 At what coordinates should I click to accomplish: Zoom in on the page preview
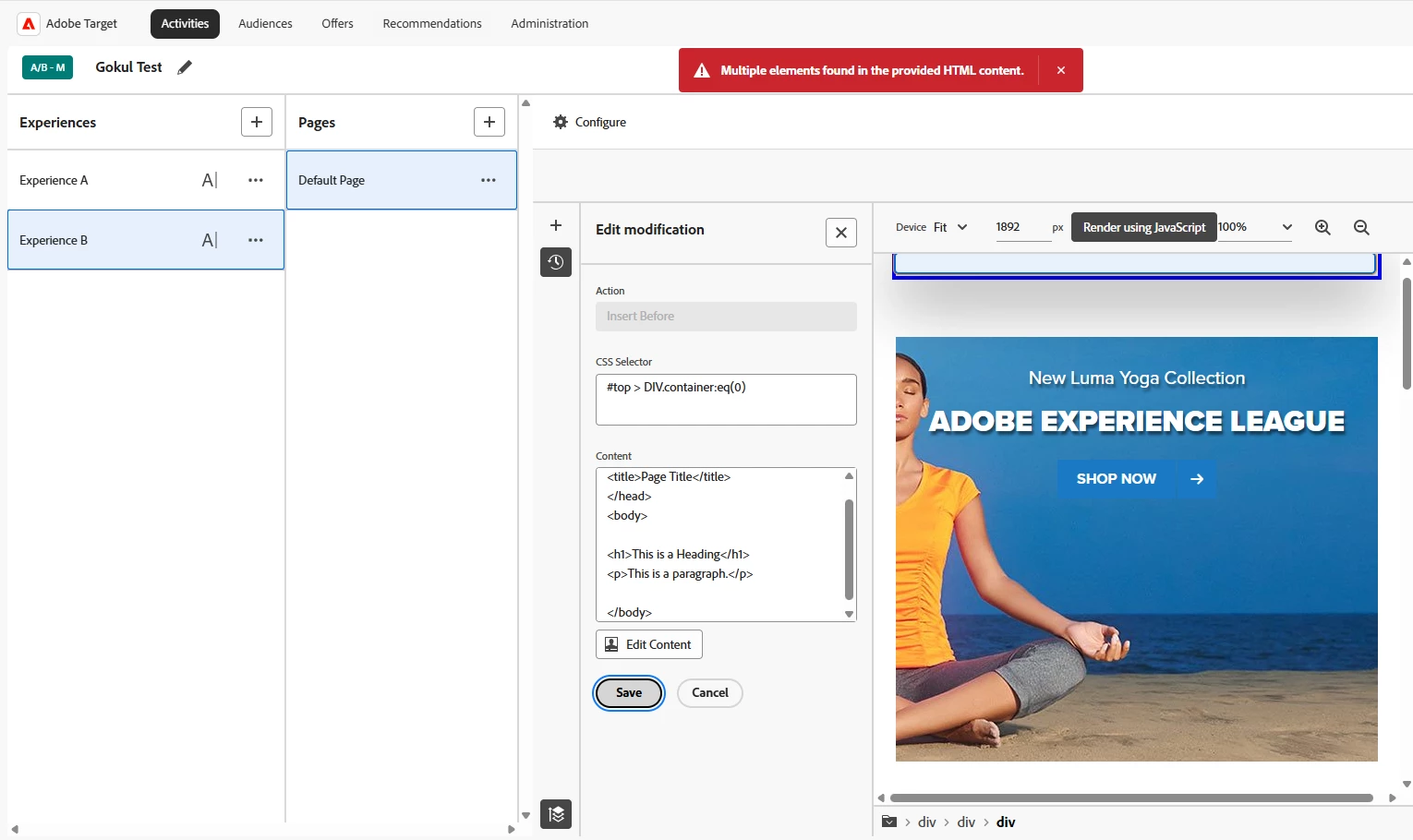1322,227
